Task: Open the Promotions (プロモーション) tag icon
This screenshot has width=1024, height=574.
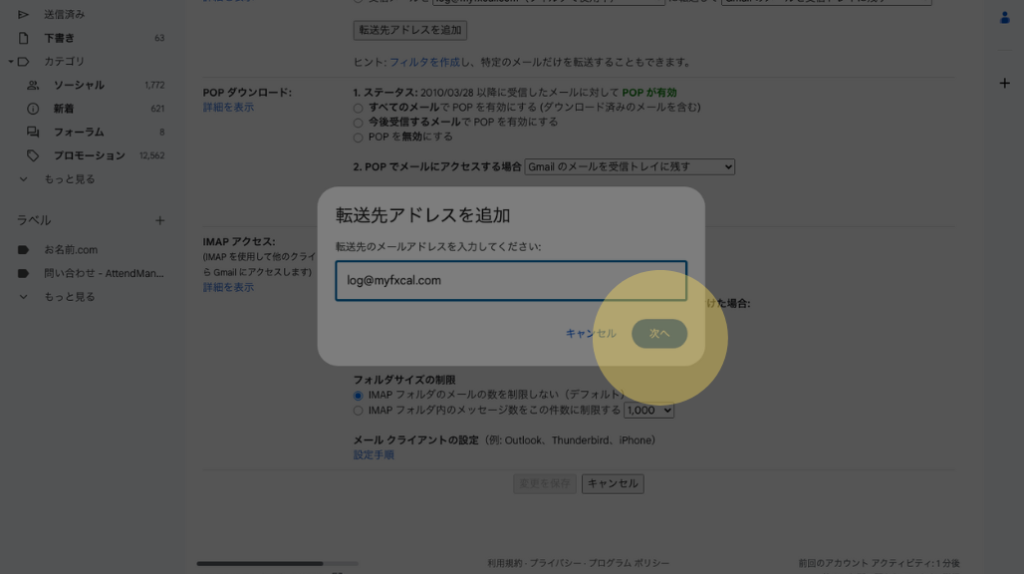Action: 33,156
